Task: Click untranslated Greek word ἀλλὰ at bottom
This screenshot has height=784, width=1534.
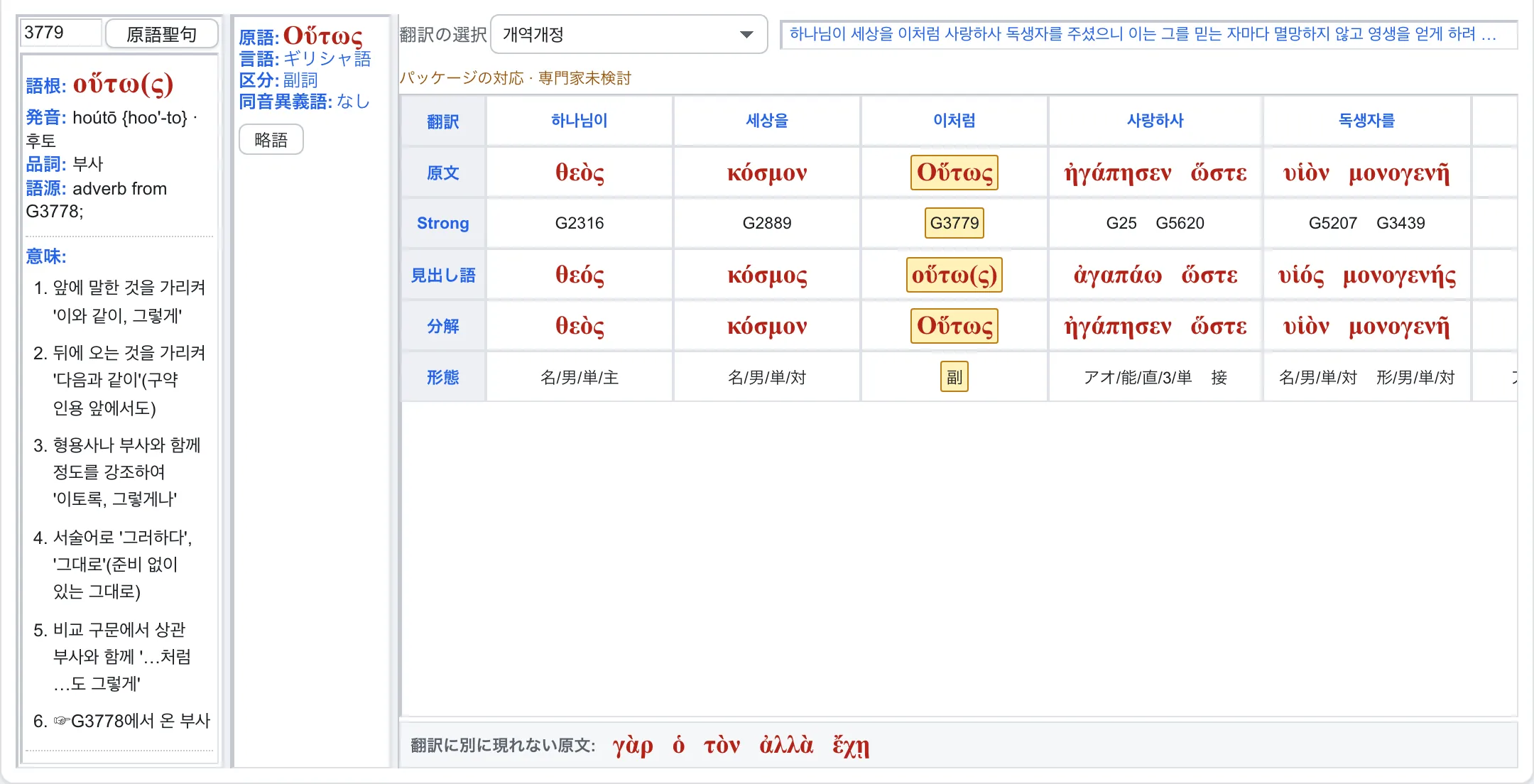Action: [786, 745]
